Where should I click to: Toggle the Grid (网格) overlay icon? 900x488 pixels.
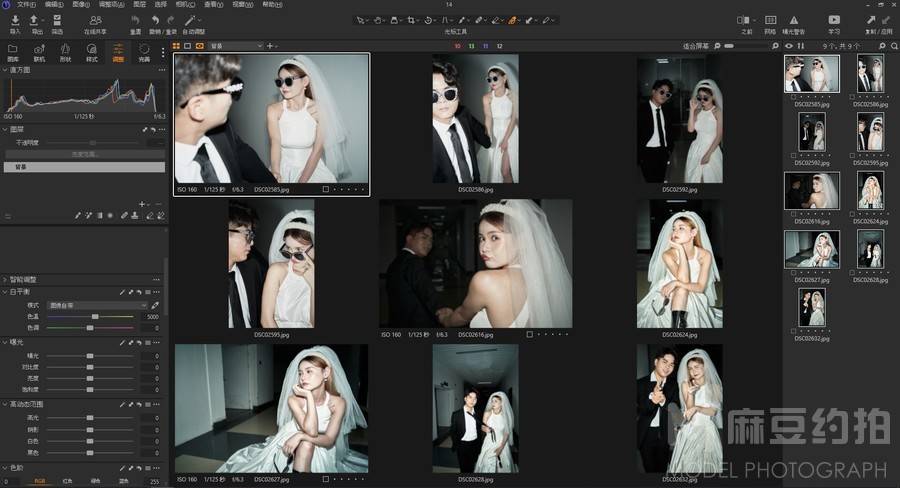(770, 21)
